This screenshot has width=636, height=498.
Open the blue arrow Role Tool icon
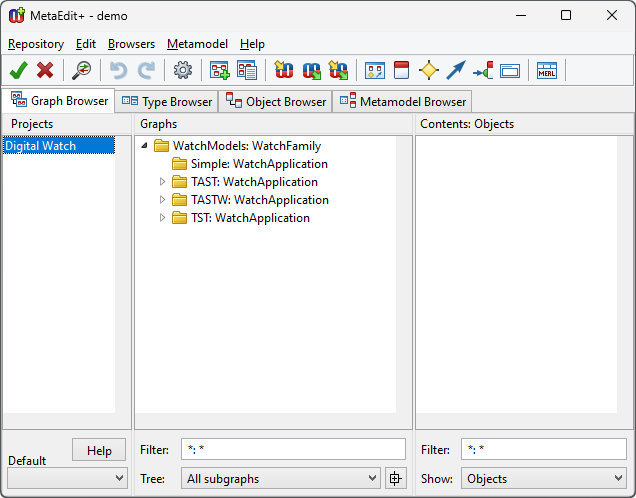pos(456,70)
